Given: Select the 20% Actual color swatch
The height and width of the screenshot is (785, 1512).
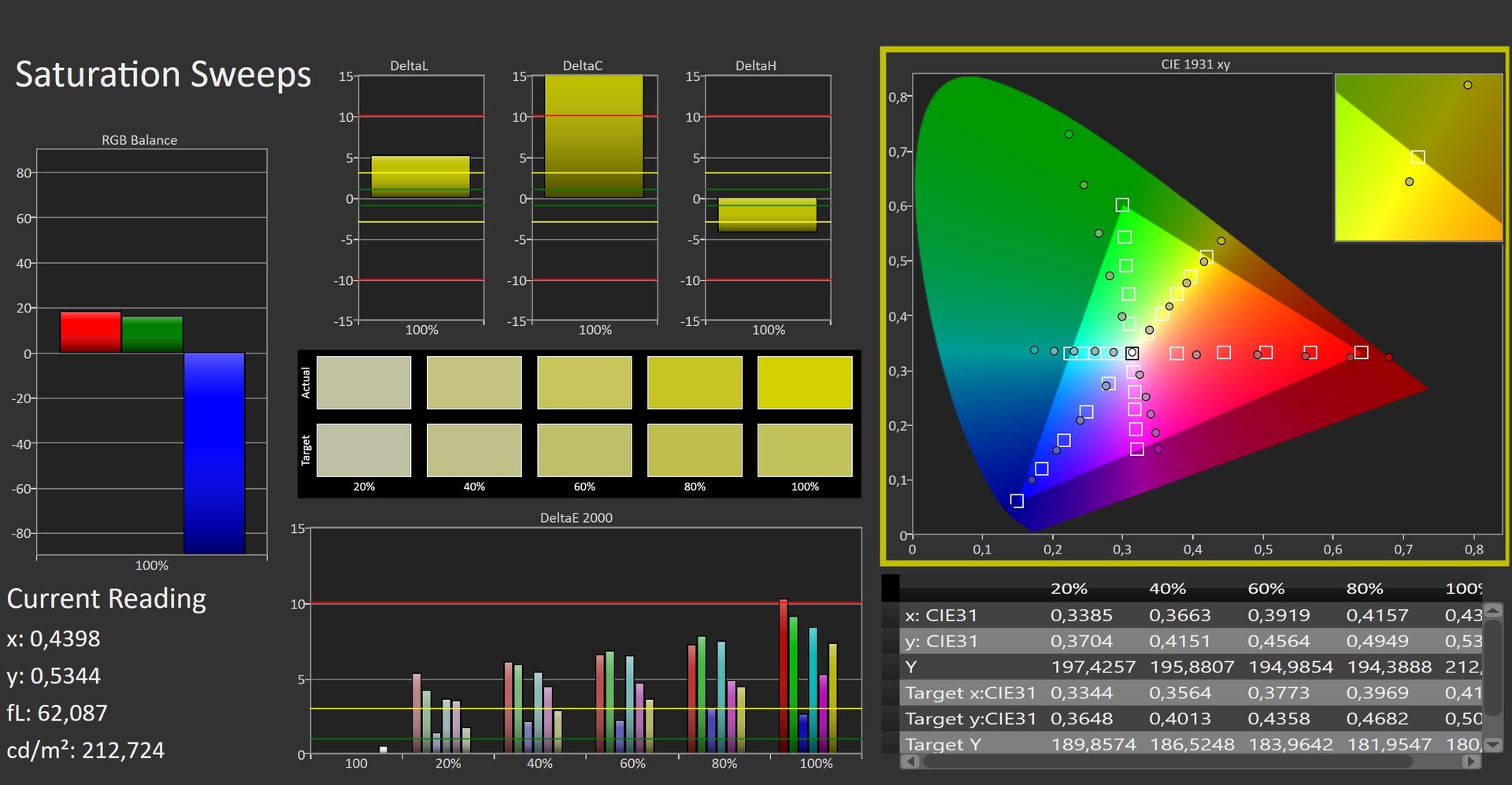Looking at the screenshot, I should pyautogui.click(x=363, y=383).
